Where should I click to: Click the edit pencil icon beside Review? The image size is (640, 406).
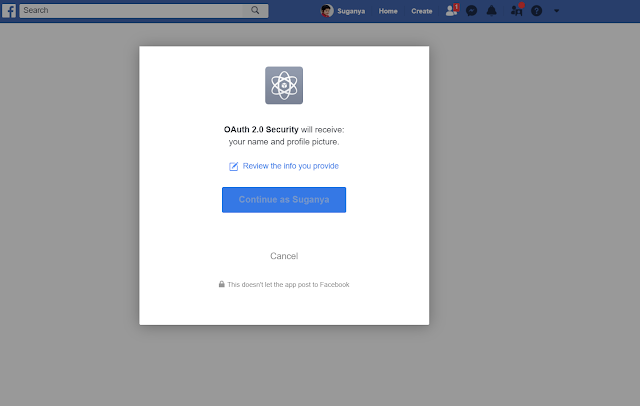pyautogui.click(x=233, y=166)
